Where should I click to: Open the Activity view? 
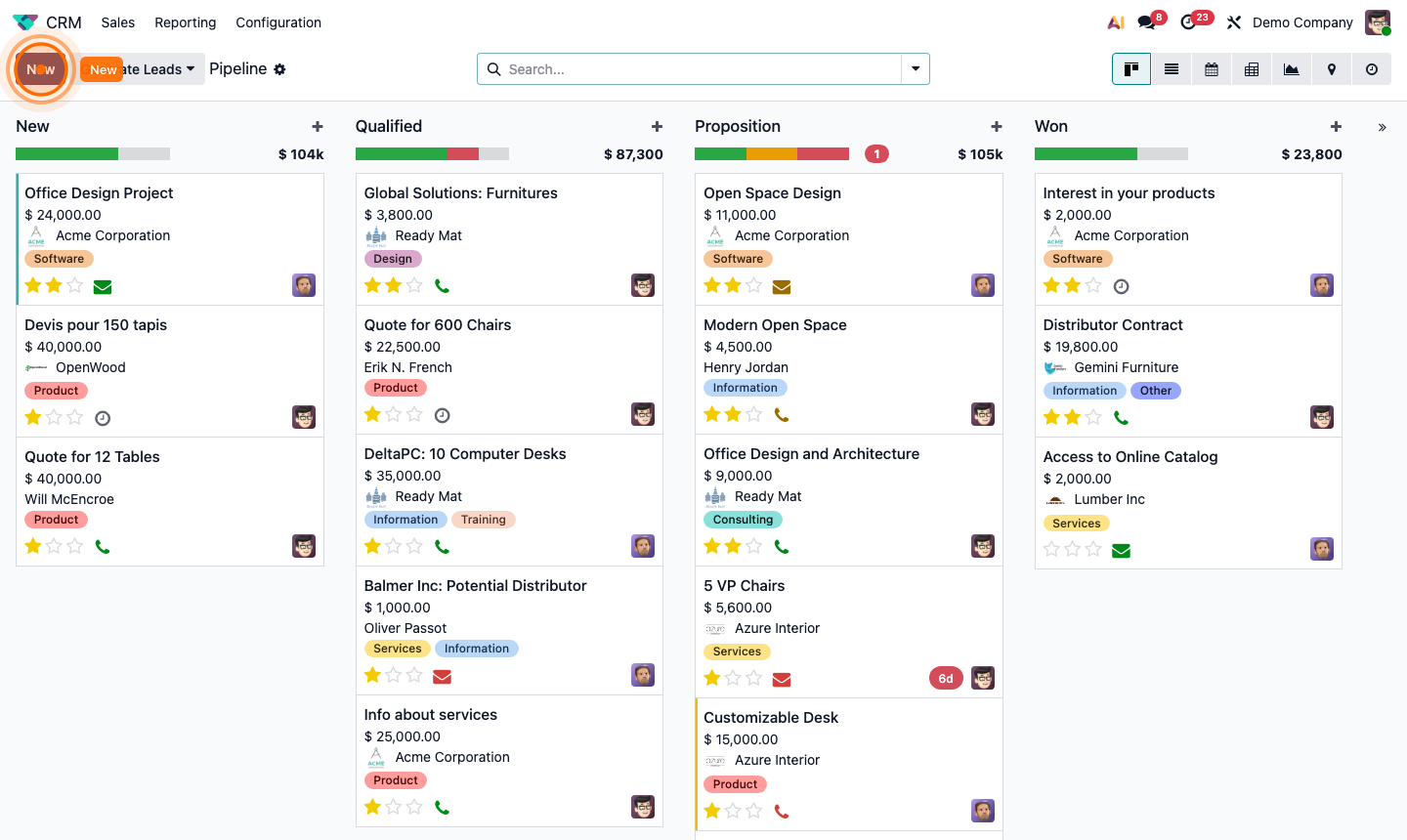click(1371, 69)
